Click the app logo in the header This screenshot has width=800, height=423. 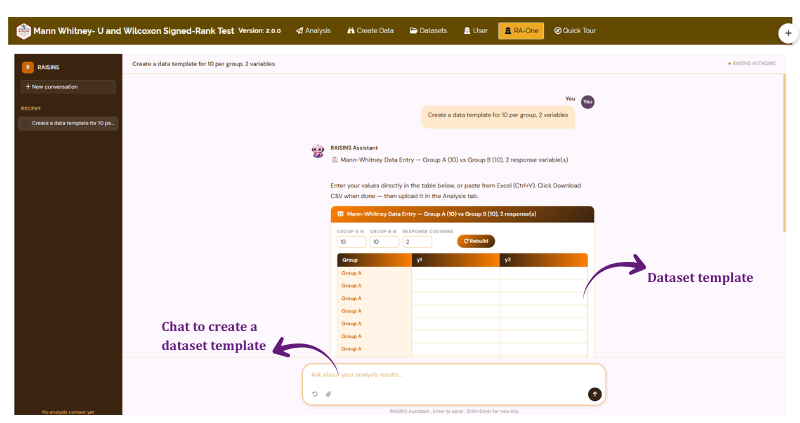(x=23, y=31)
